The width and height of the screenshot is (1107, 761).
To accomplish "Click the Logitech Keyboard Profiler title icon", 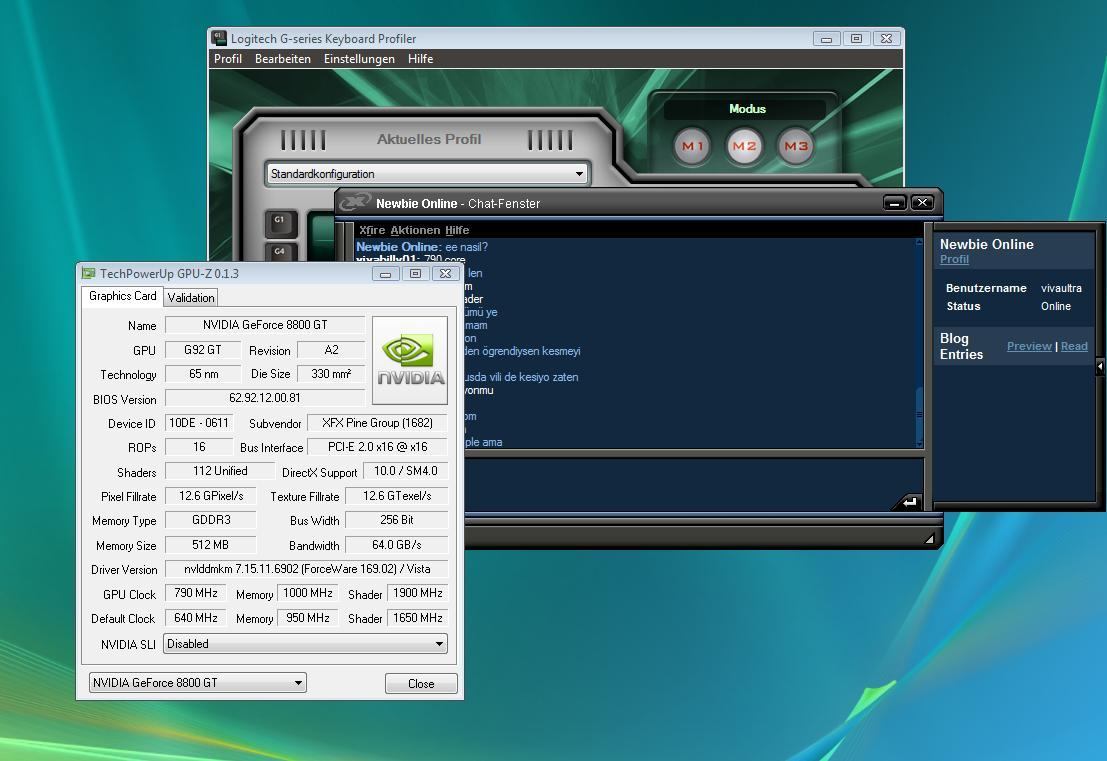I will (220, 38).
